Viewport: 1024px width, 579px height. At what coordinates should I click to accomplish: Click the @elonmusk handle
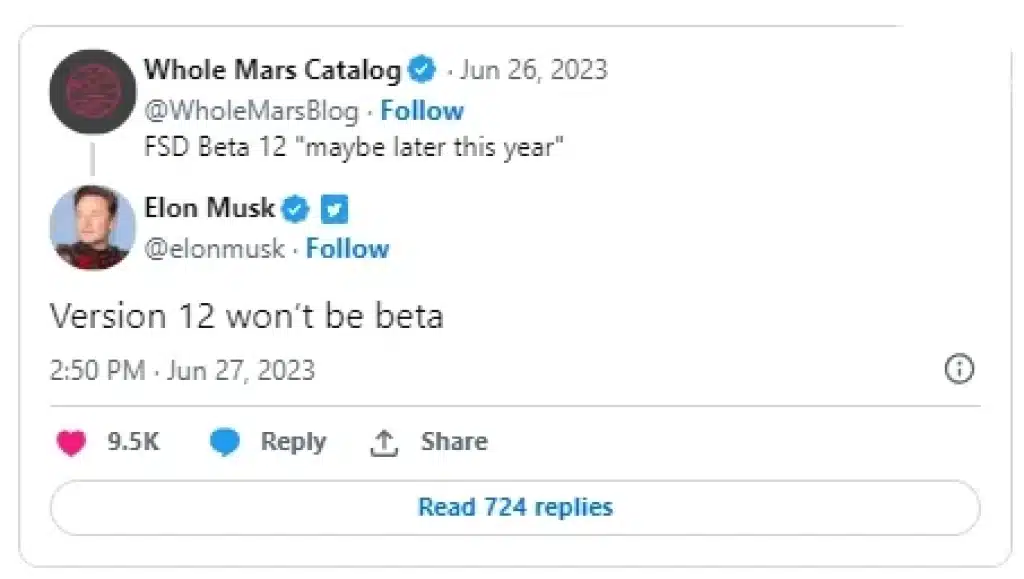pos(214,248)
